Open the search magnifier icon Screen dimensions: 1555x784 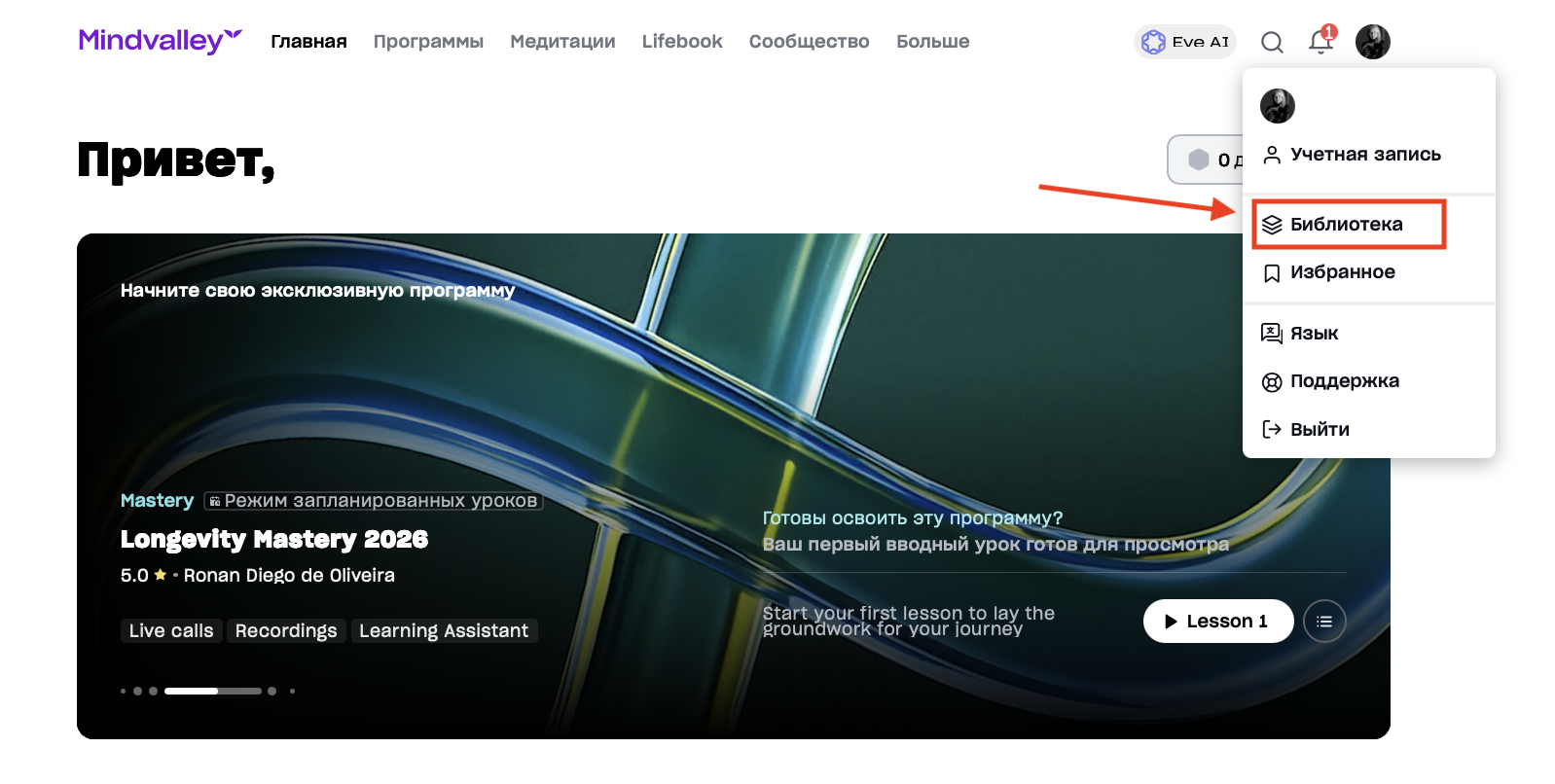[1272, 42]
